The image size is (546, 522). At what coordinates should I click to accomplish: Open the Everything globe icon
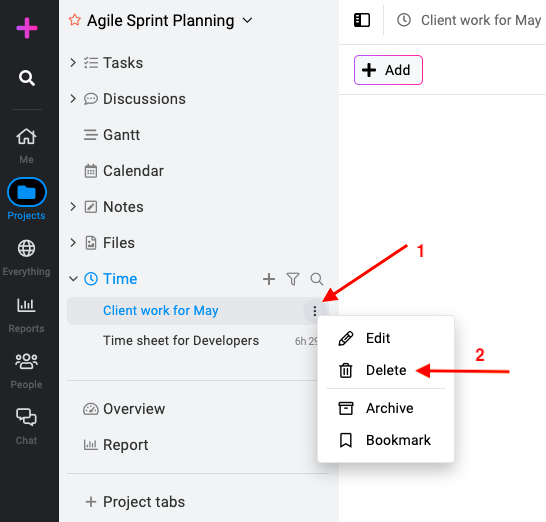coord(26,248)
